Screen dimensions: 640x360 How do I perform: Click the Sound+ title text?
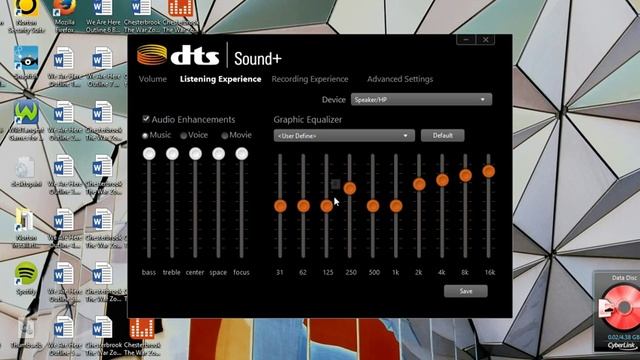click(258, 59)
